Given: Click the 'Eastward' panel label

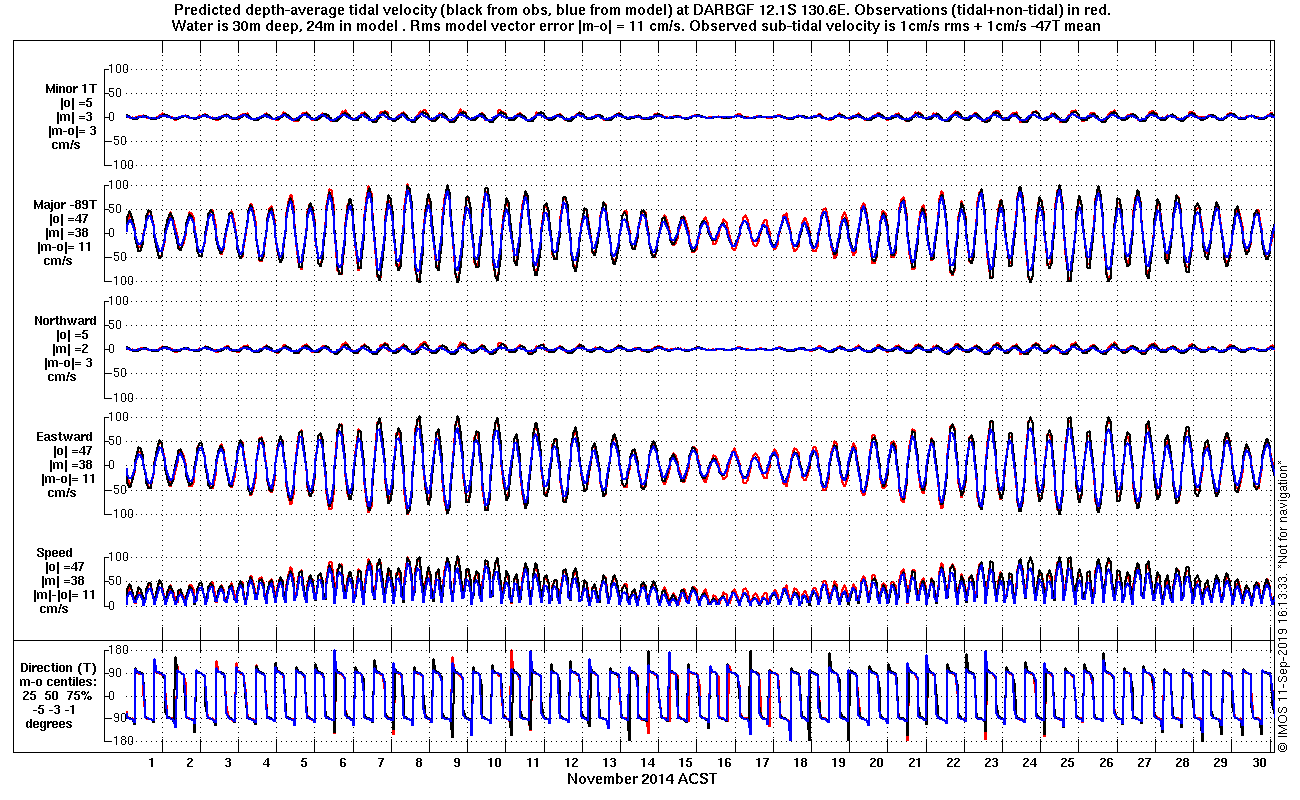Looking at the screenshot, I should [67, 437].
